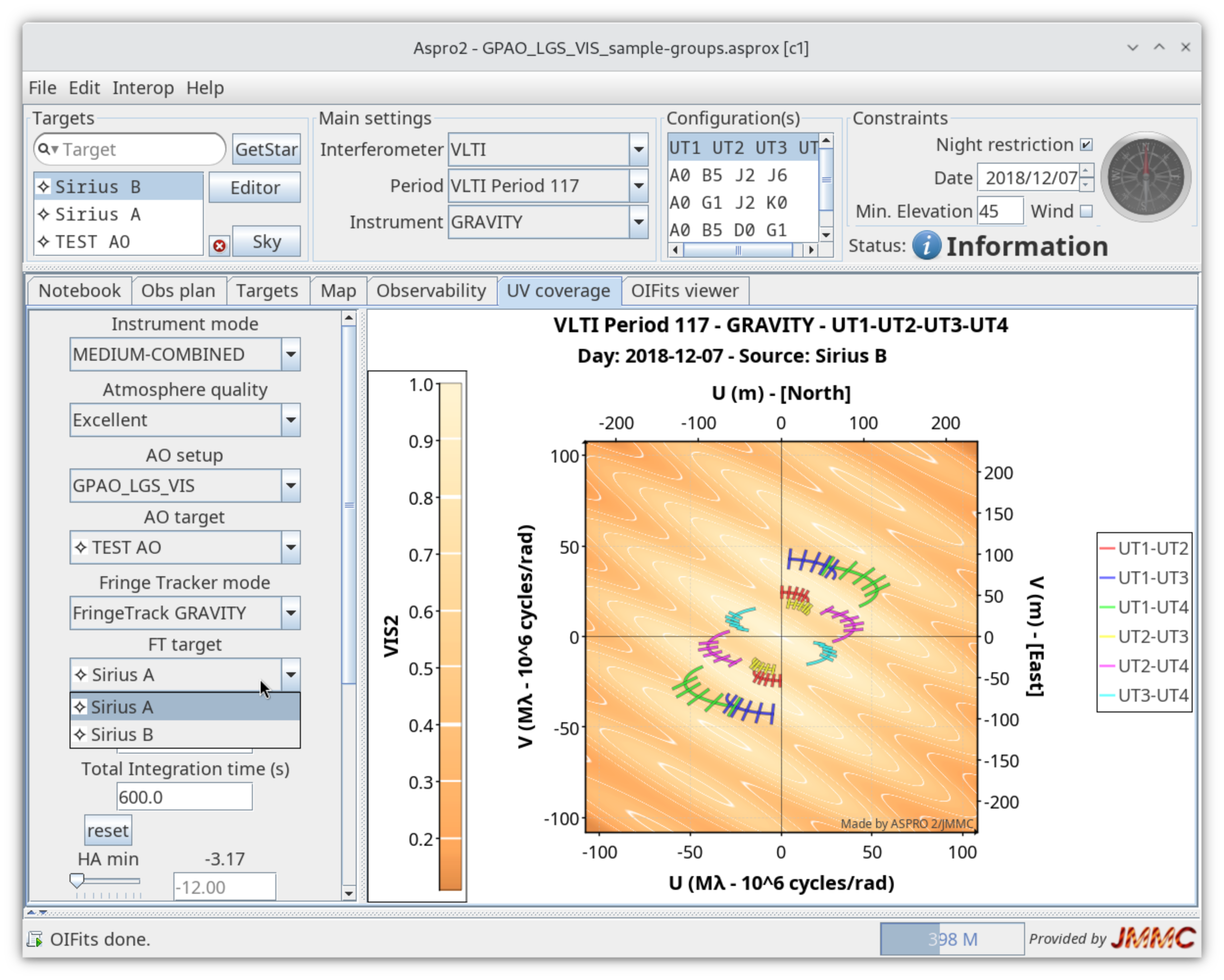Click the HA min slider handle
1224x980 pixels.
(x=76, y=880)
